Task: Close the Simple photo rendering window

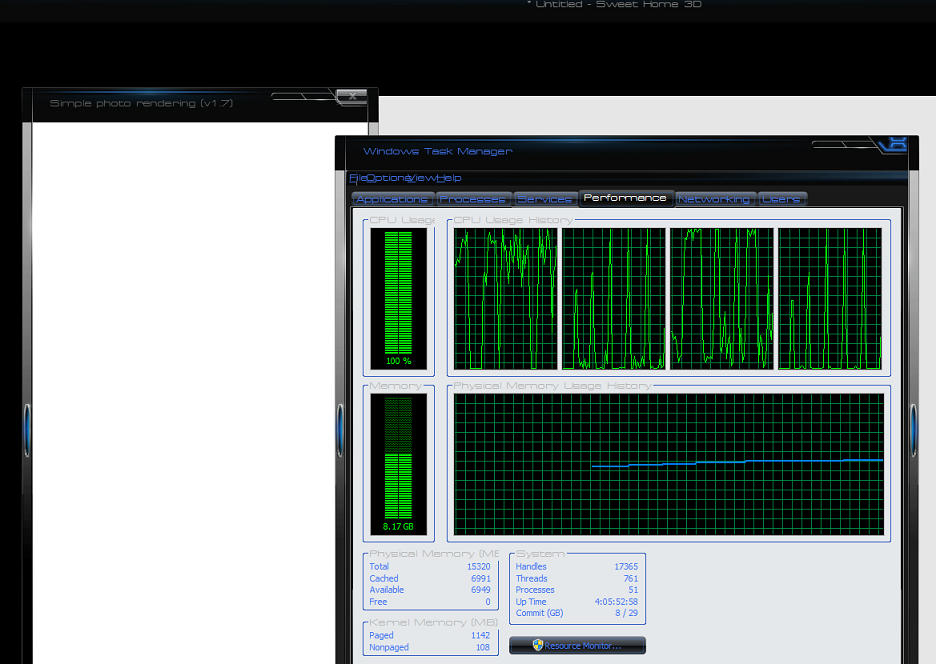Action: pos(352,96)
